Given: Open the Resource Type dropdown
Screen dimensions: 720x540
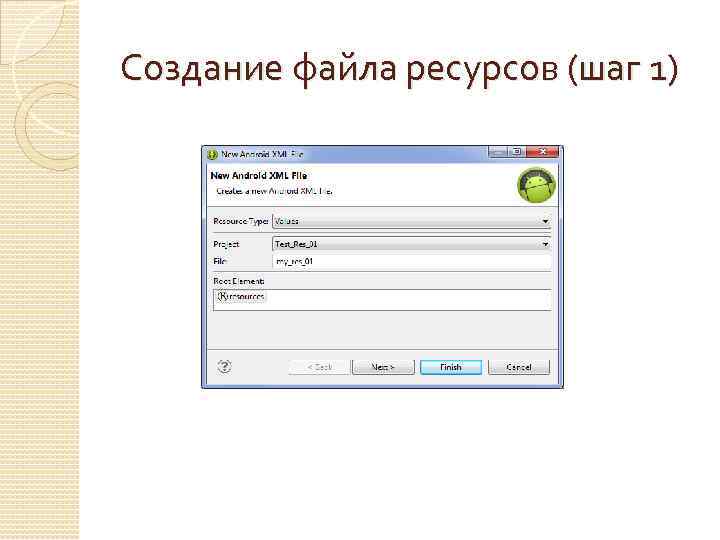Looking at the screenshot, I should click(412, 221).
